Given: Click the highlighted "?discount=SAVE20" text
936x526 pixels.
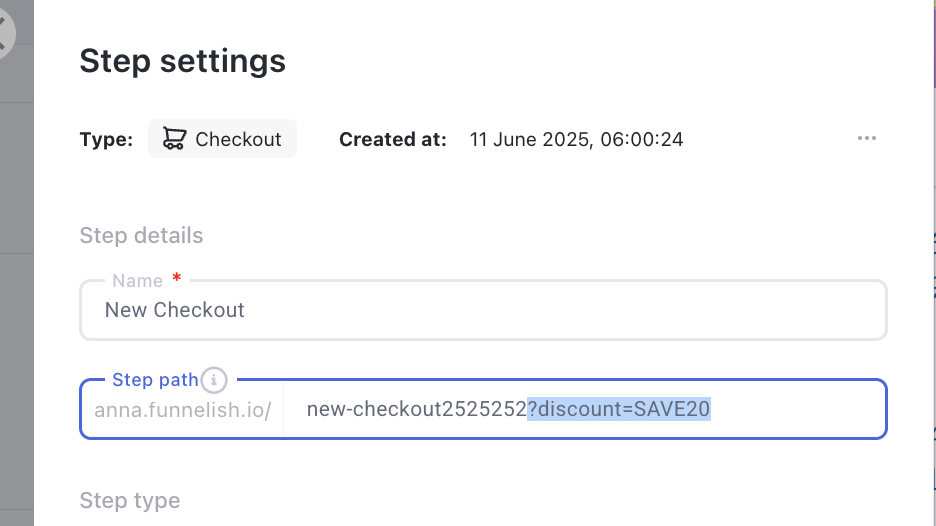Looking at the screenshot, I should pyautogui.click(x=618, y=409).
